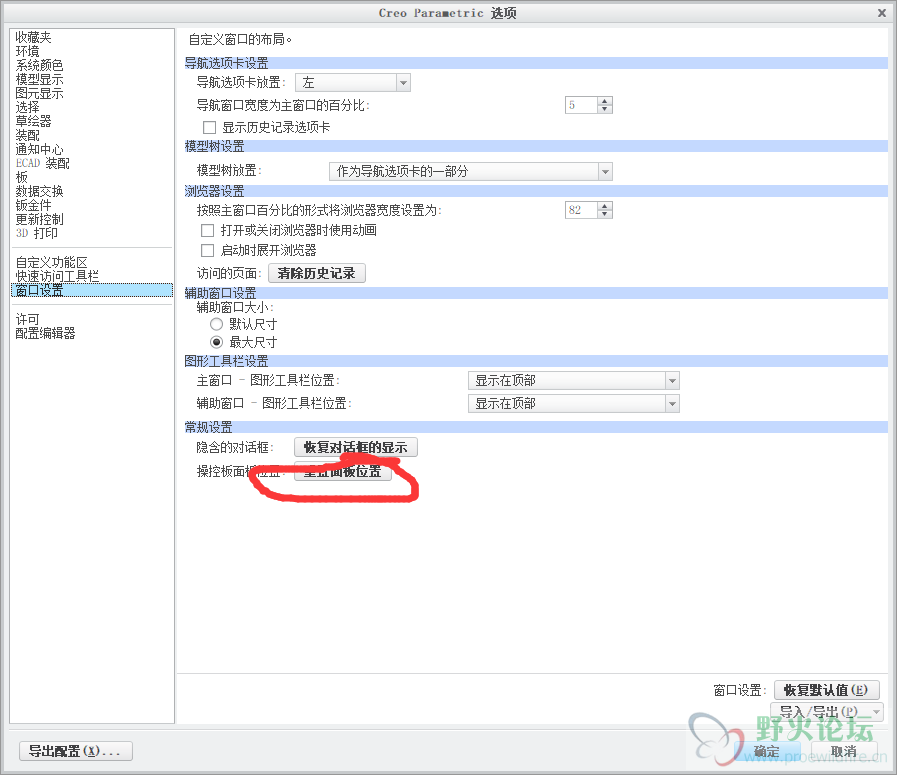
Task: Enable 显示历史记录选项卡 checkbox
Action: [209, 127]
